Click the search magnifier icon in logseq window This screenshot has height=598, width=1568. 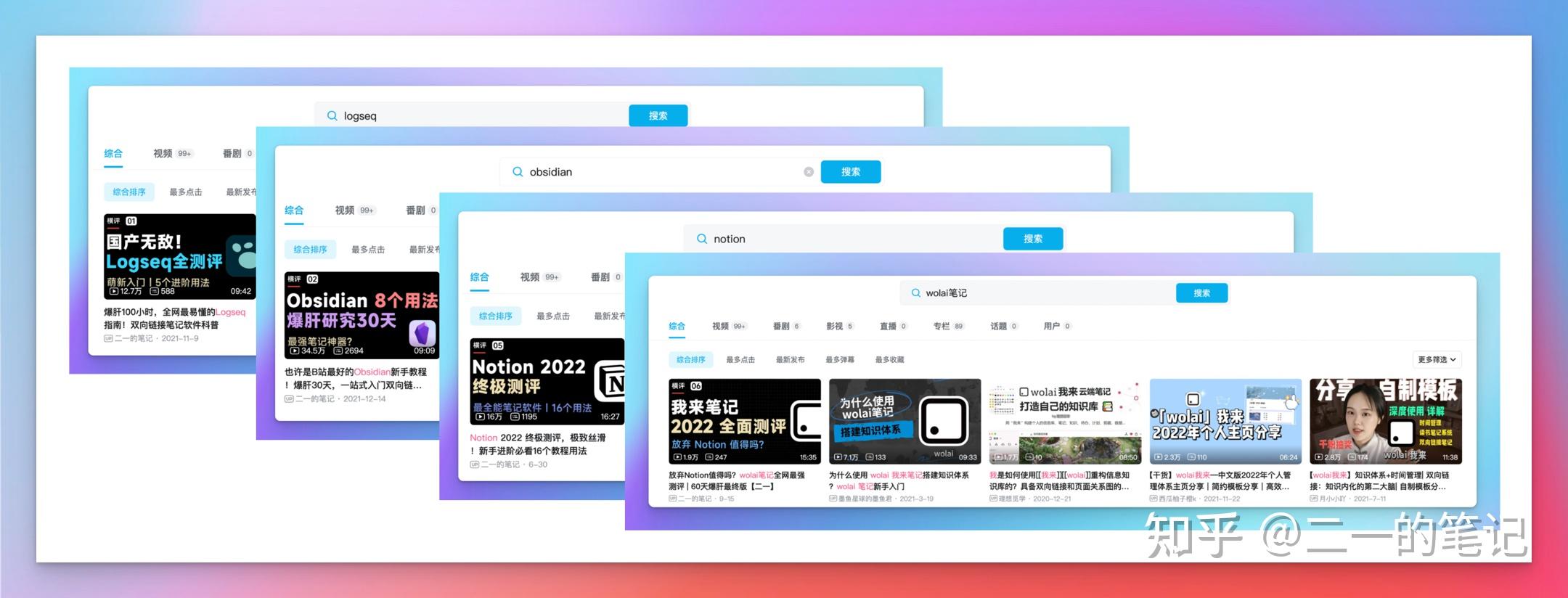[332, 115]
